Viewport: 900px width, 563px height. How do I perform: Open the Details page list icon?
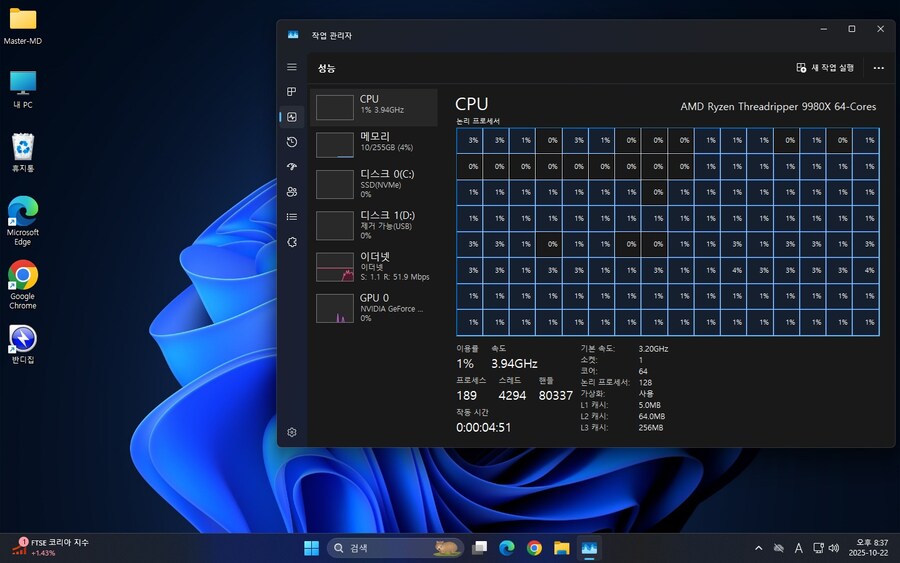tap(292, 217)
